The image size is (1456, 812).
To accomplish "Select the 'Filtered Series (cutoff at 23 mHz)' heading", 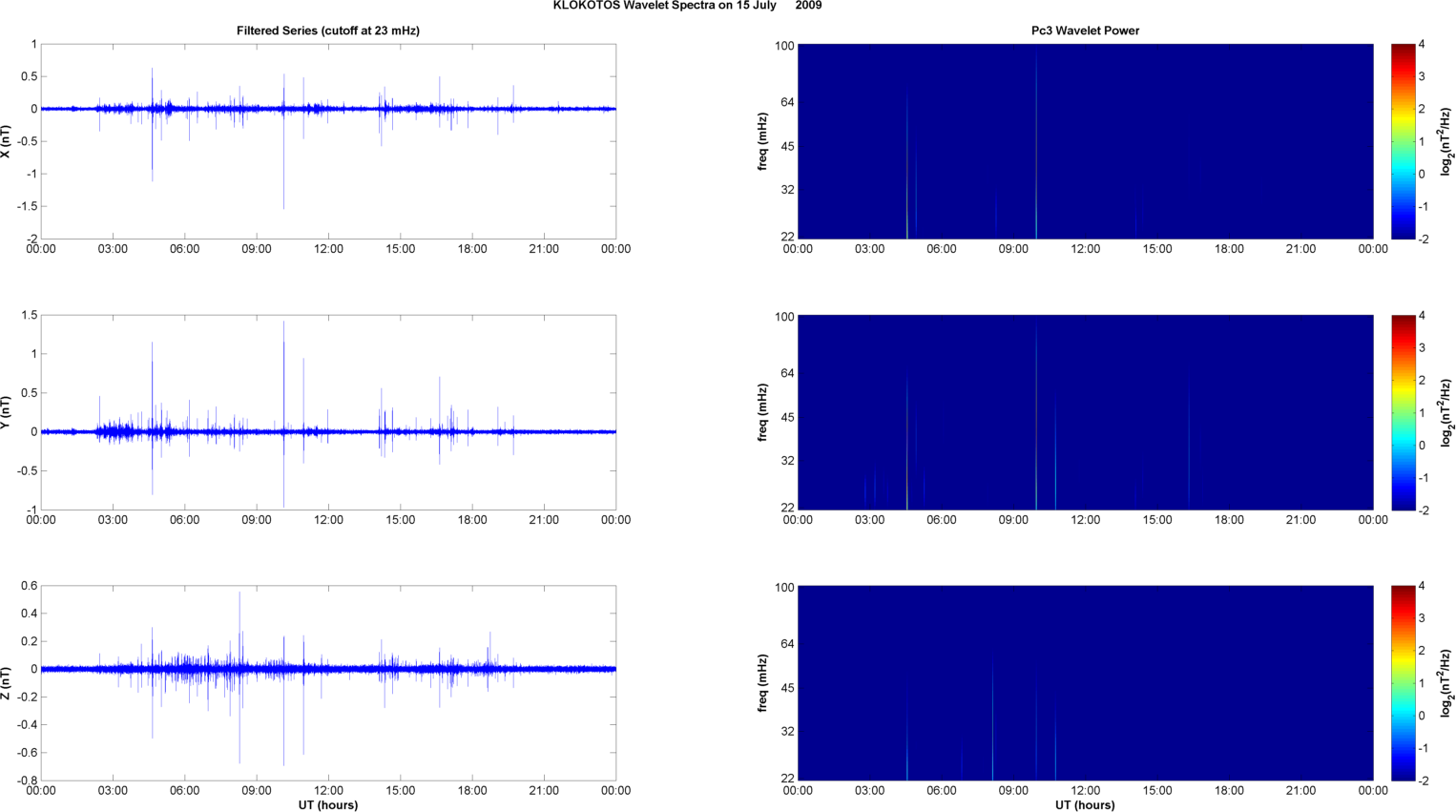I will tap(328, 31).
